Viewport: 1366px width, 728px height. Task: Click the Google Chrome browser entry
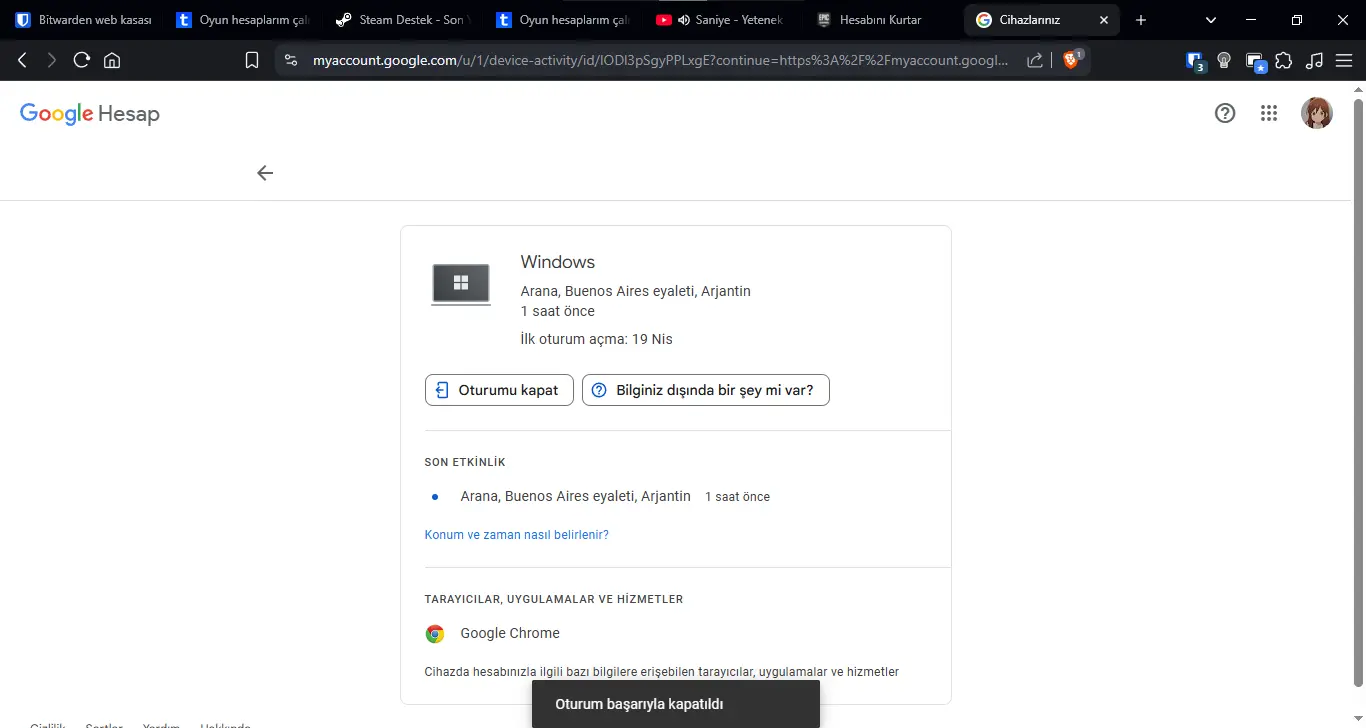[510, 633]
